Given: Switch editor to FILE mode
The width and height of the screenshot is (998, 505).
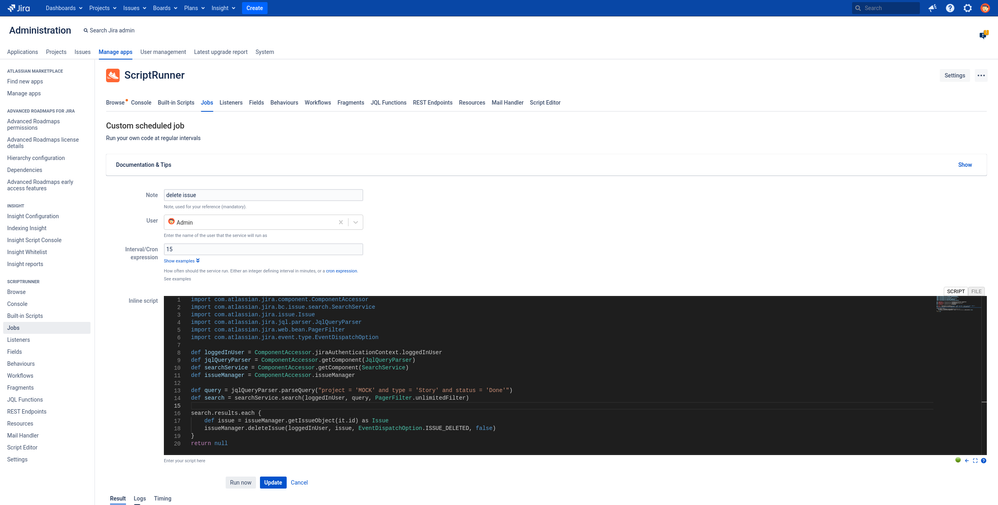Looking at the screenshot, I should pos(976,291).
